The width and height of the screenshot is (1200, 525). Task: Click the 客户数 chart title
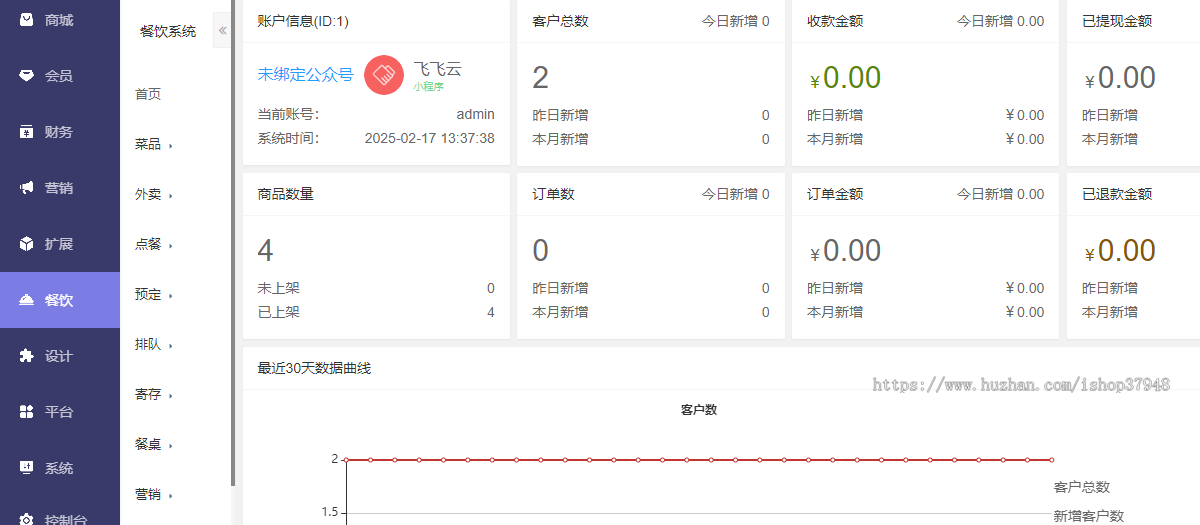click(699, 410)
